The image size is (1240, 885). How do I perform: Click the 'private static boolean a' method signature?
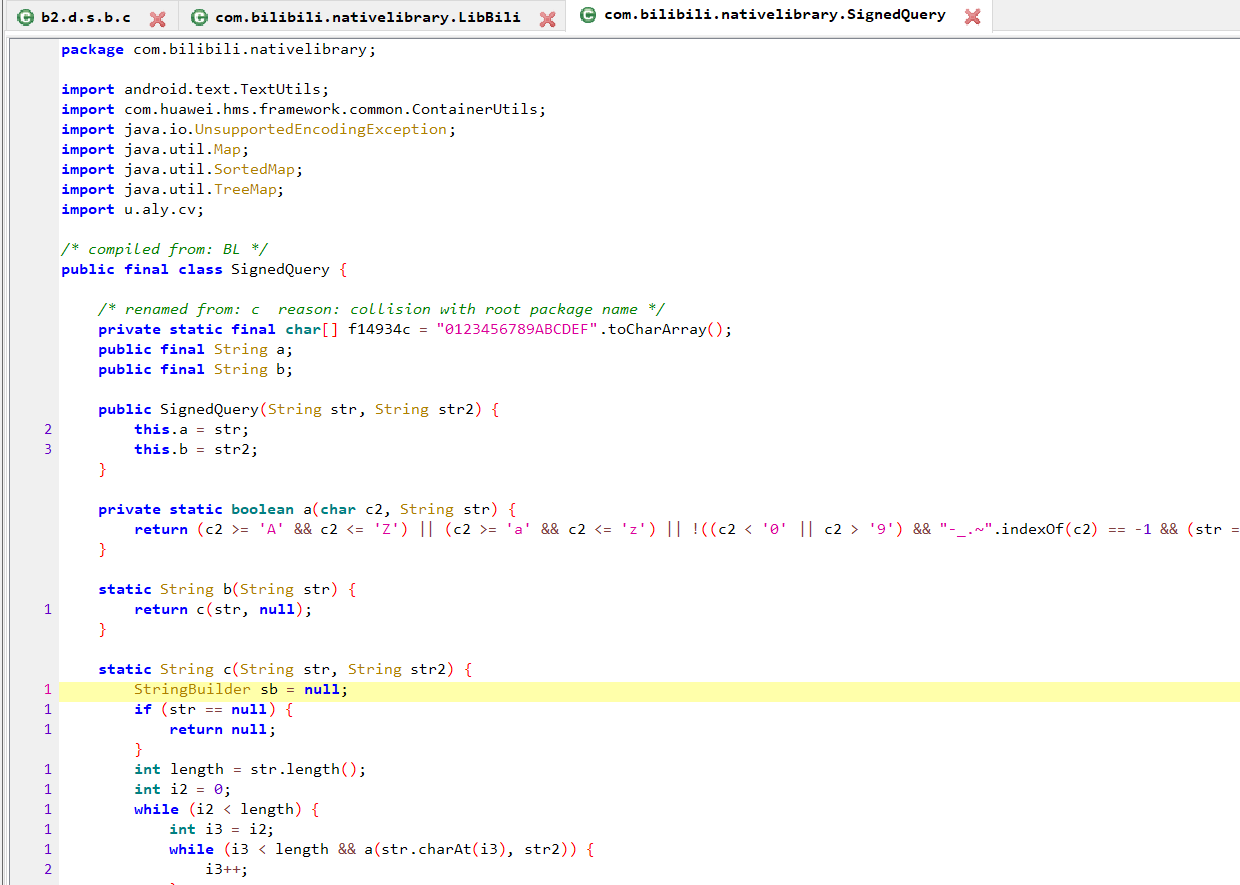tap(307, 509)
